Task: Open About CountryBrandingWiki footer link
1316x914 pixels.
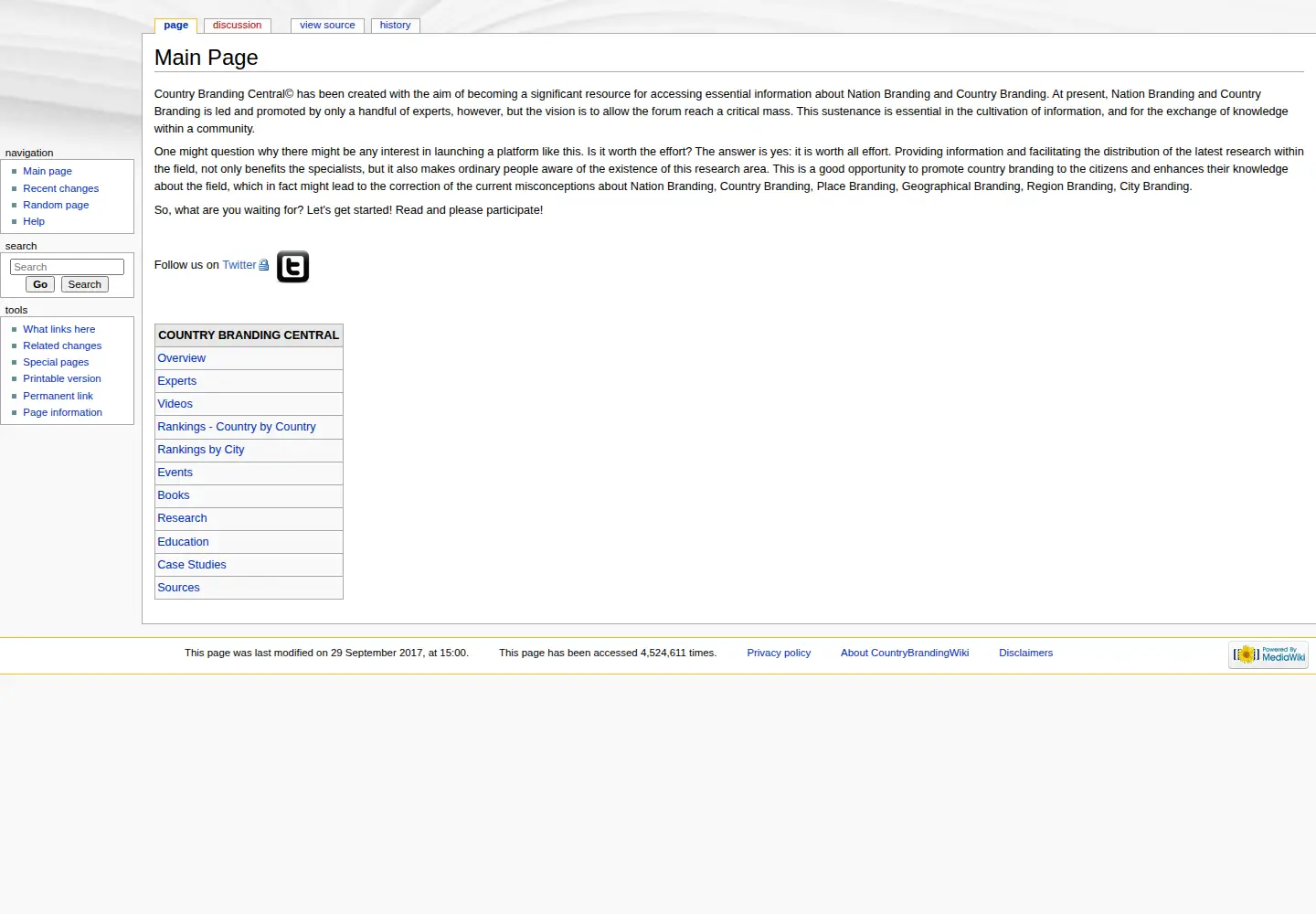Action: (x=905, y=653)
